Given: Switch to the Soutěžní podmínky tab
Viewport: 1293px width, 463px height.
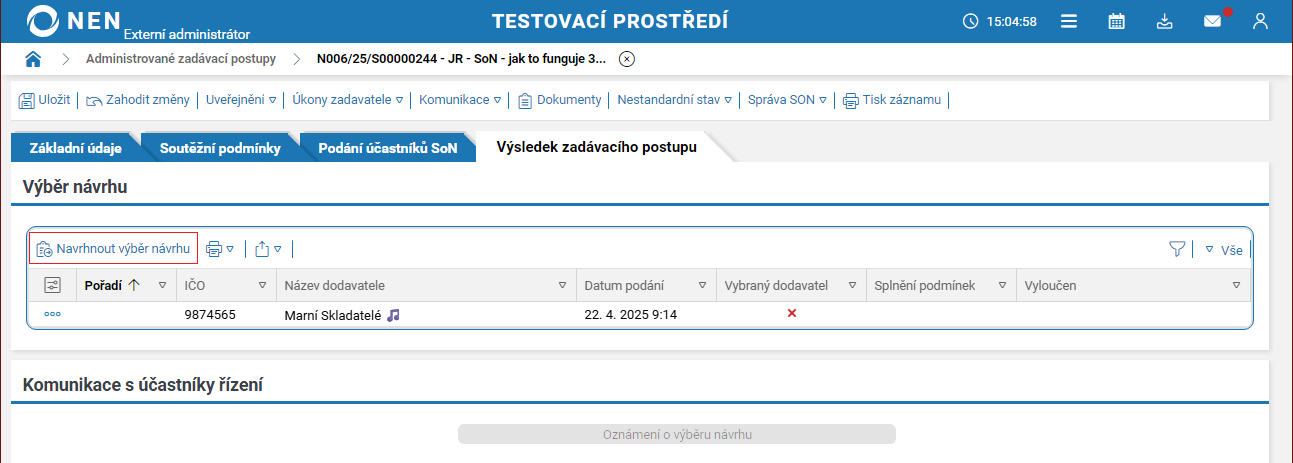Looking at the screenshot, I should 220,148.
